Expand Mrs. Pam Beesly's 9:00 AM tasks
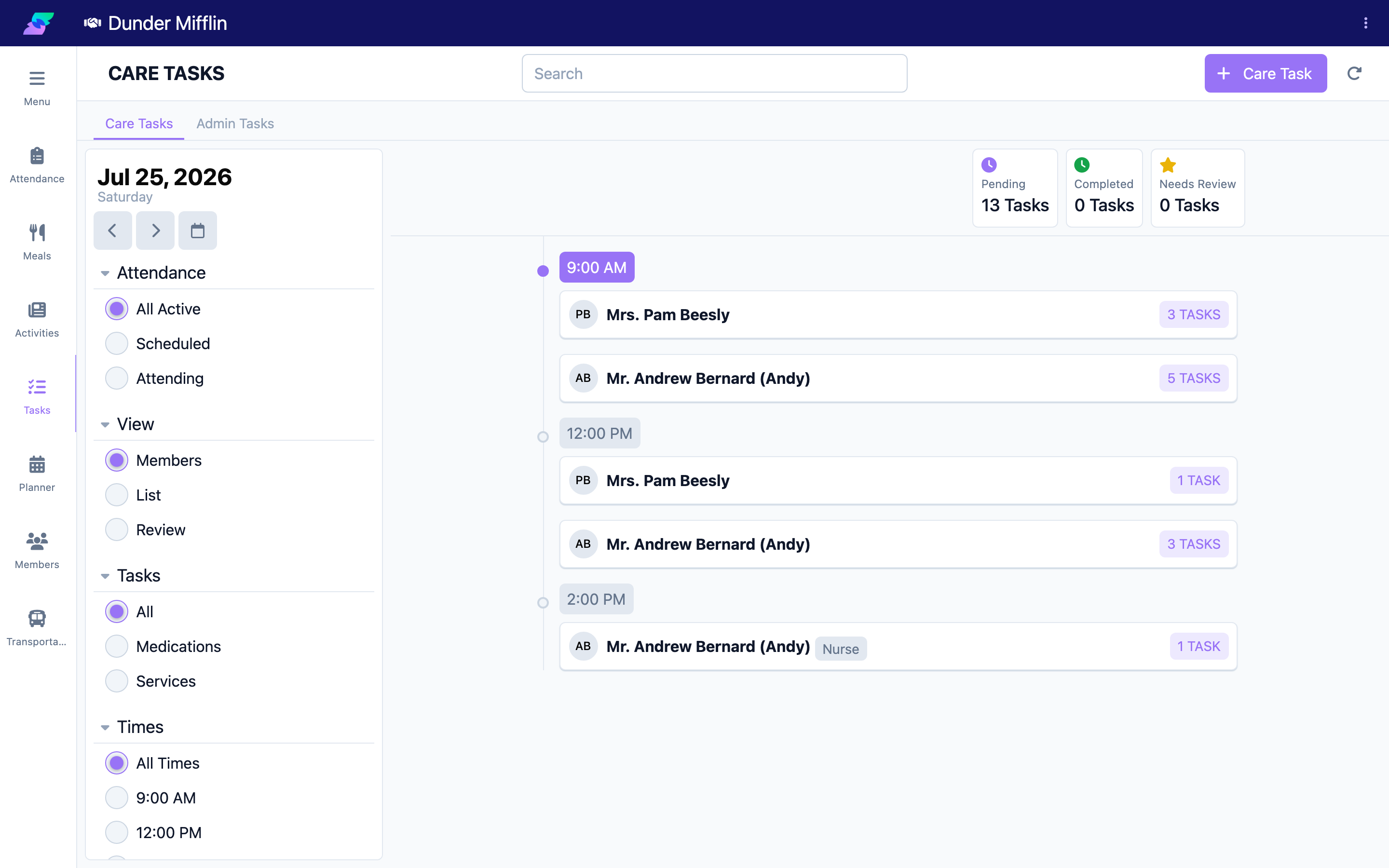Screen dimensions: 1389x868 [898, 314]
